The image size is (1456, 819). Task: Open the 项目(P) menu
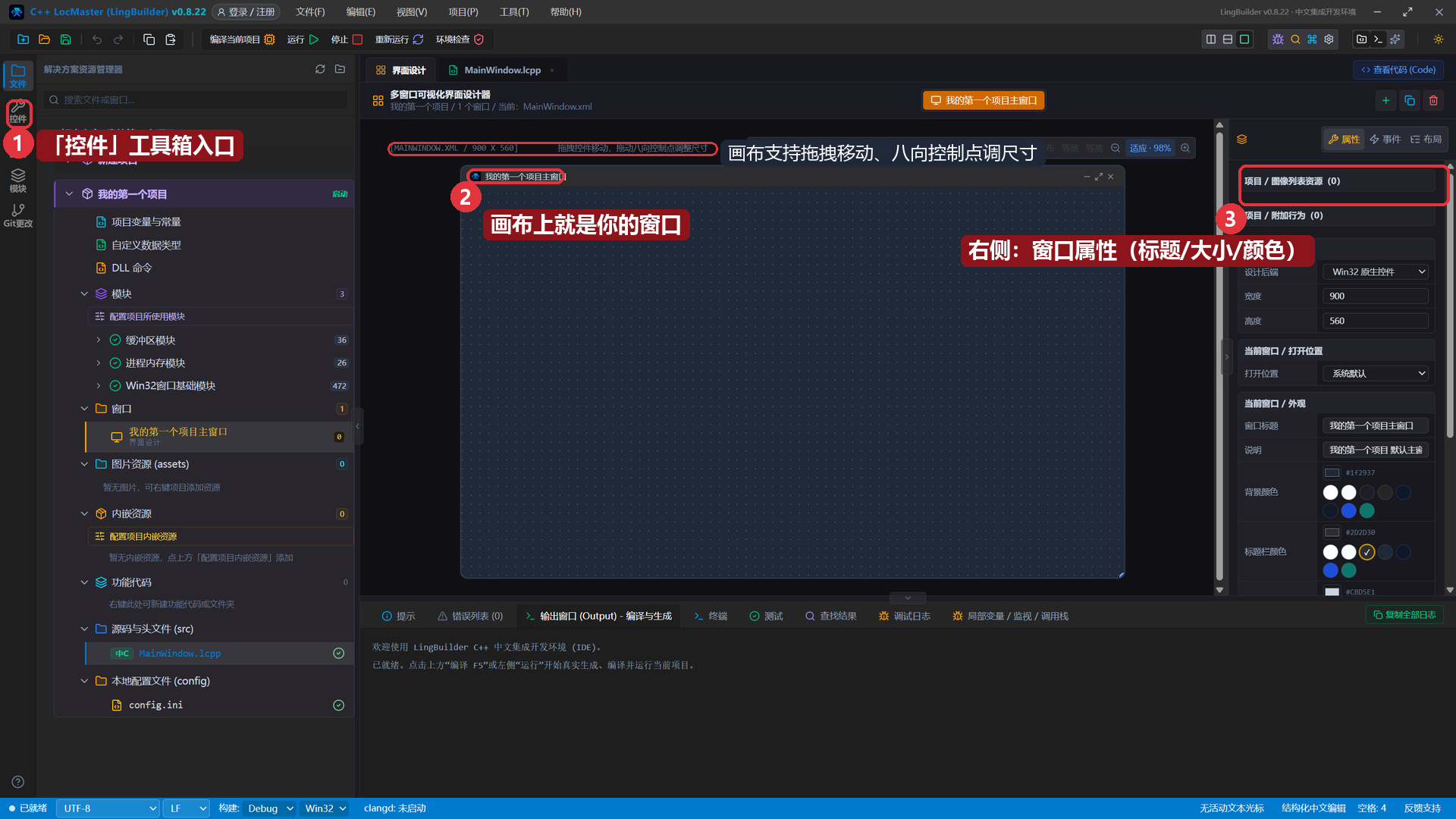tap(463, 12)
